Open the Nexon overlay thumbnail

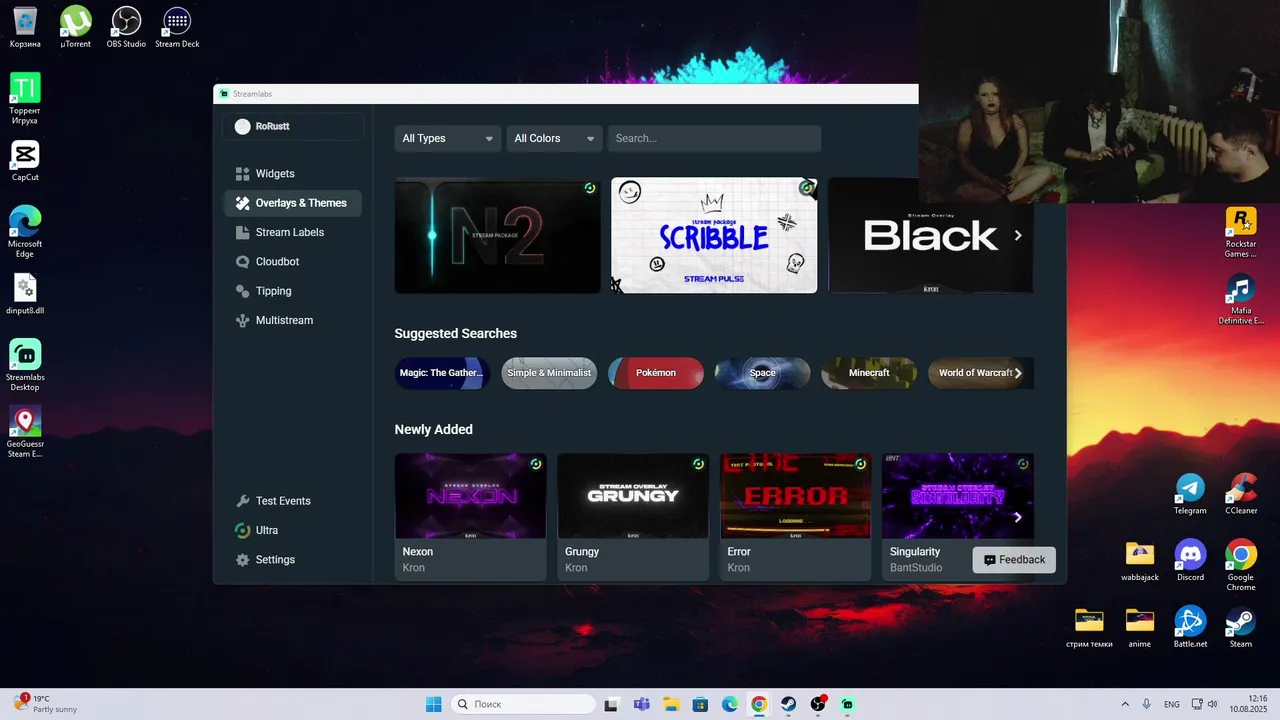470,496
